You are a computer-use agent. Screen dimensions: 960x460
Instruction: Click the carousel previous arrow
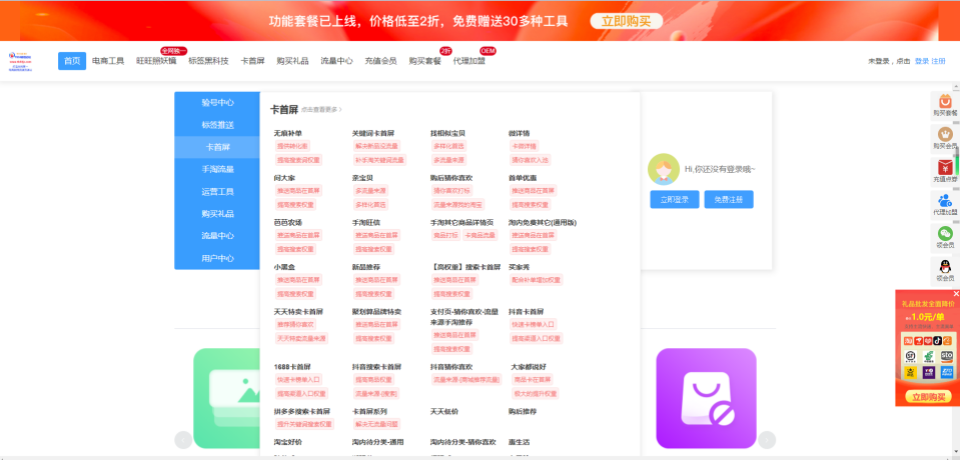[183, 440]
